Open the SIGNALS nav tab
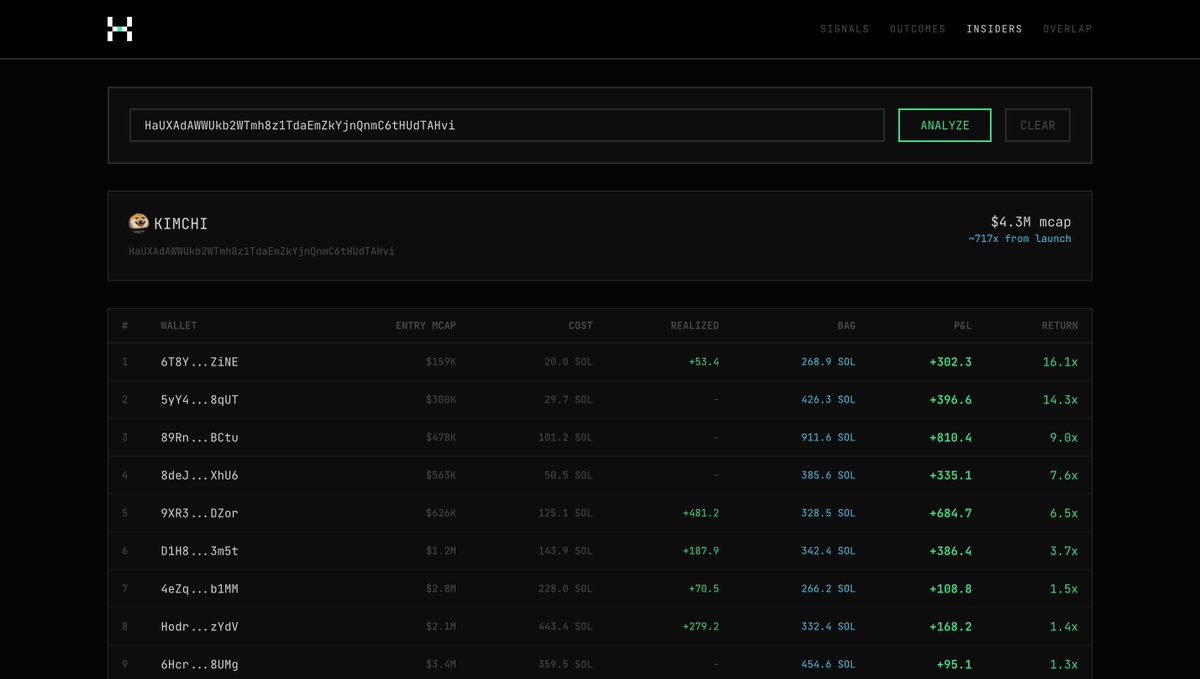Image resolution: width=1200 pixels, height=679 pixels. coord(845,29)
